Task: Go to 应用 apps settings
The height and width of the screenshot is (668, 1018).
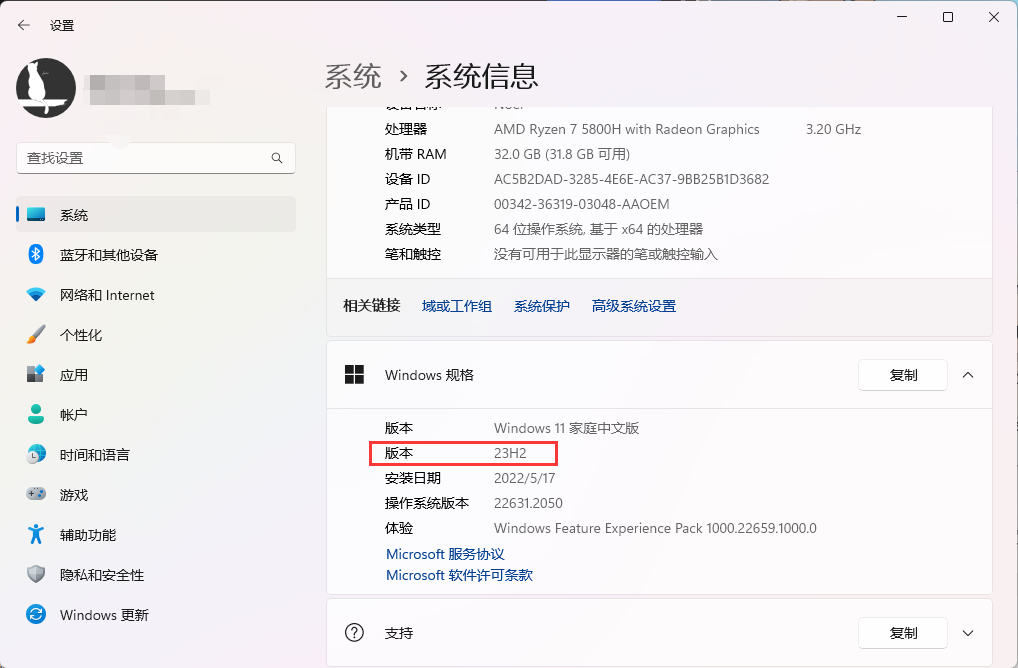Action: click(73, 375)
